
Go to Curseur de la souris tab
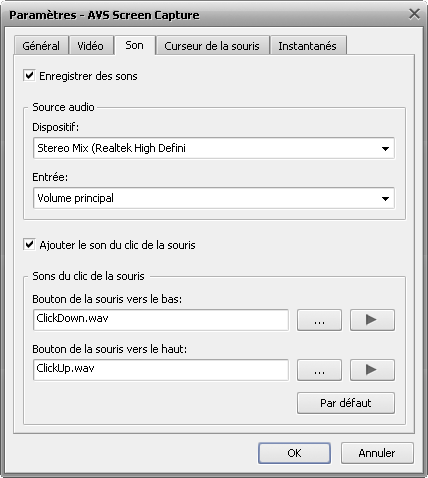click(x=212, y=46)
